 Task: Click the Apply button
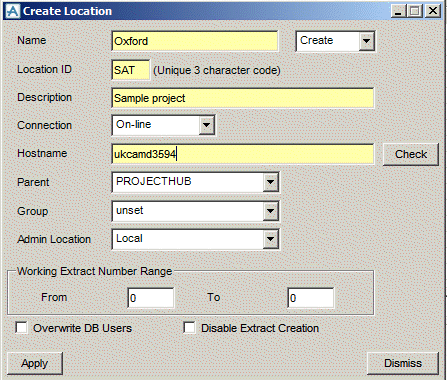35,363
